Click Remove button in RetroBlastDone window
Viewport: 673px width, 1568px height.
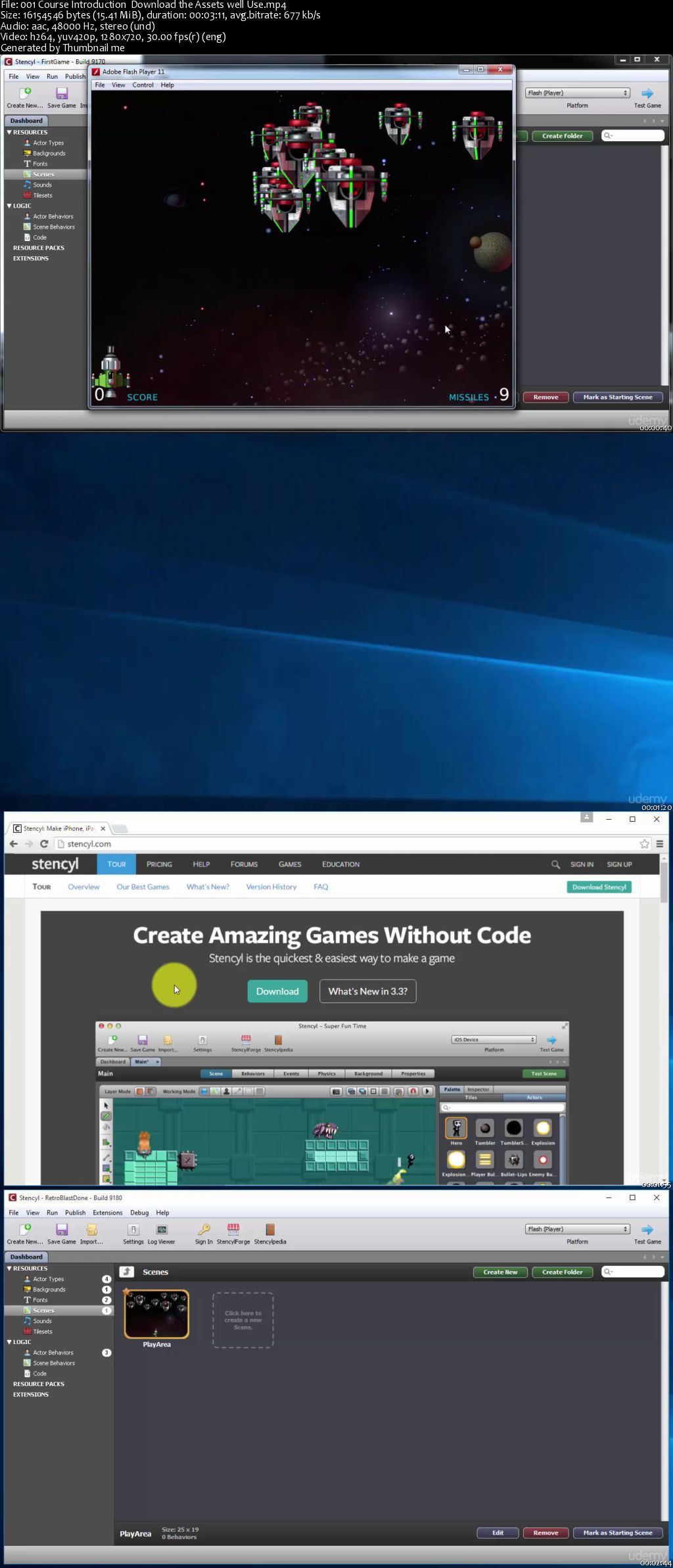546,1533
